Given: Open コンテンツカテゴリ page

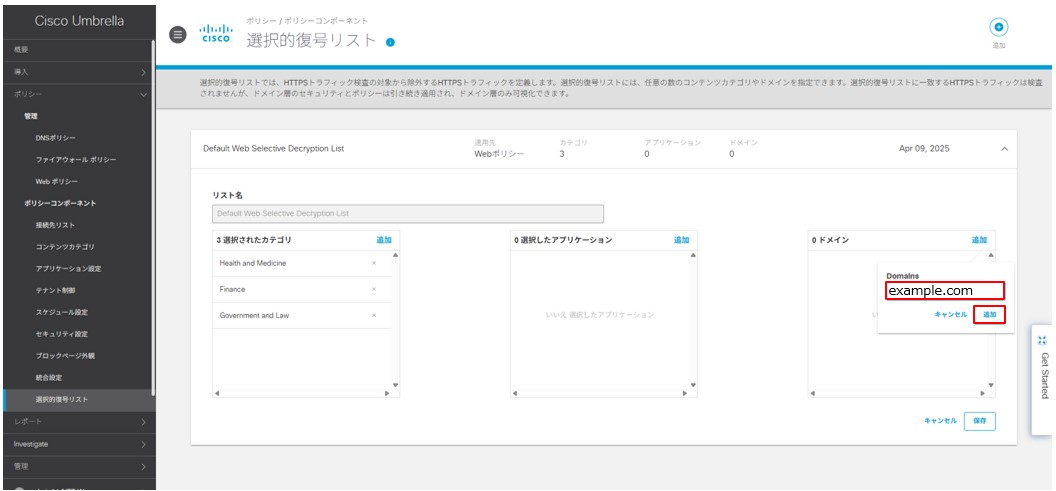Looking at the screenshot, I should [x=65, y=247].
